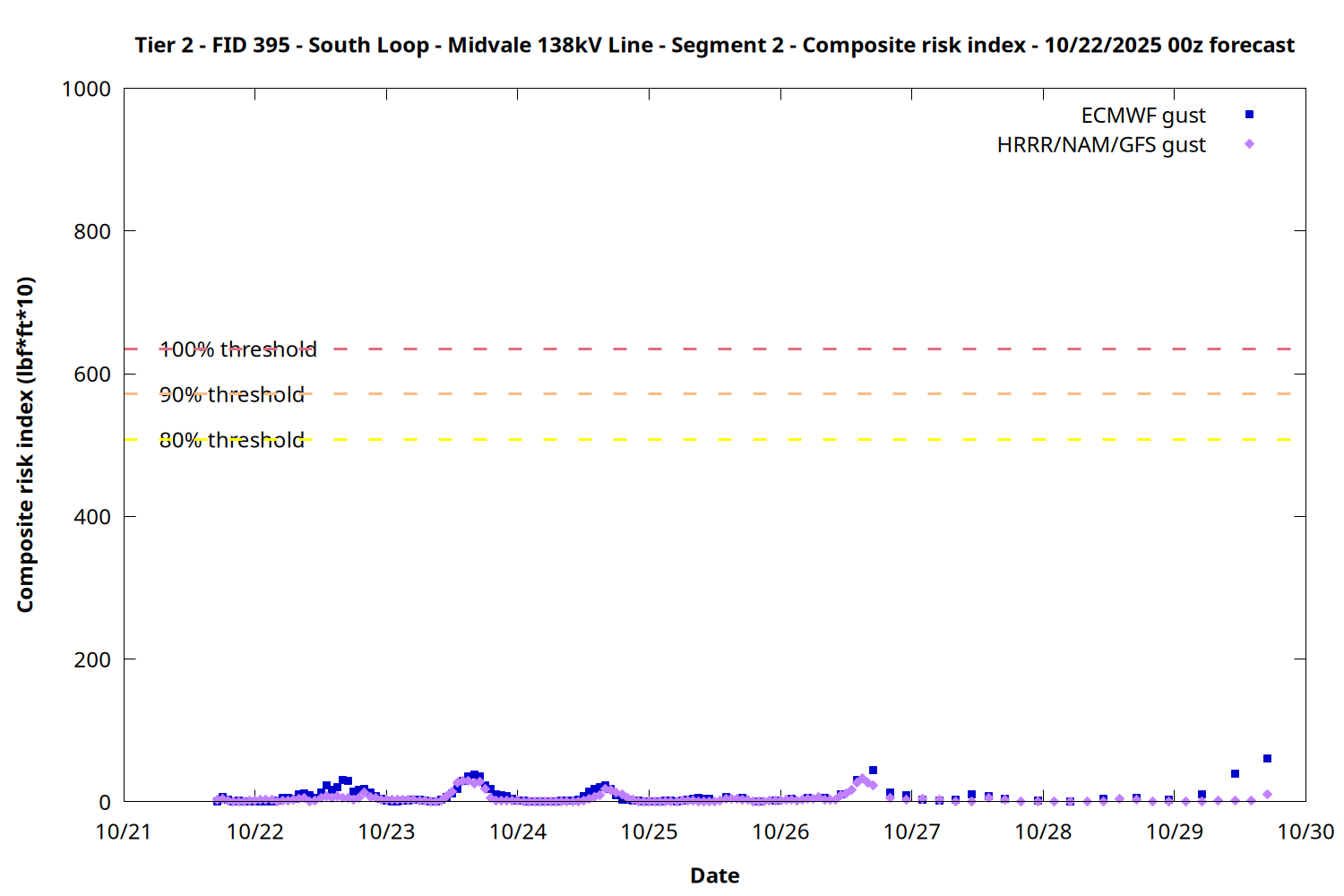Click the 800 y-axis tick label
The width and height of the screenshot is (1344, 896).
pyautogui.click(x=92, y=231)
